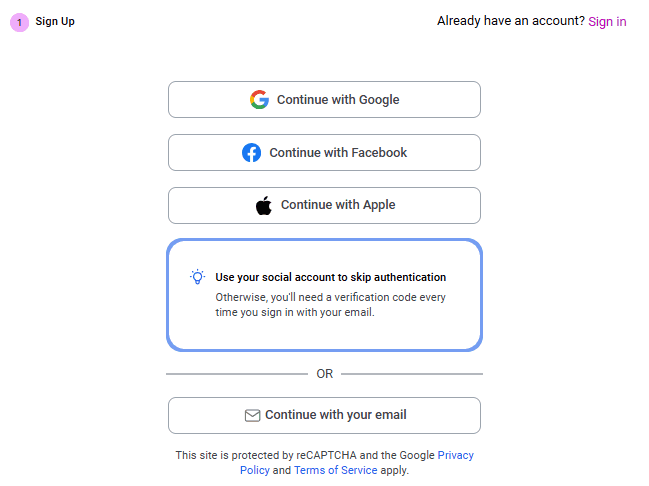Open the Terms of Service link
The image size is (649, 486).
tap(336, 470)
